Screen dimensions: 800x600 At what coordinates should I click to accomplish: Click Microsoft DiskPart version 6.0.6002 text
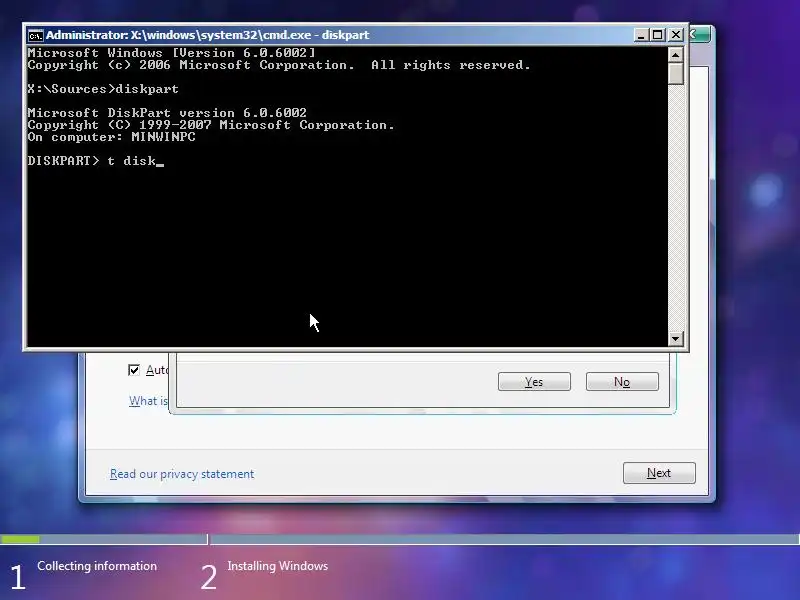tap(167, 113)
